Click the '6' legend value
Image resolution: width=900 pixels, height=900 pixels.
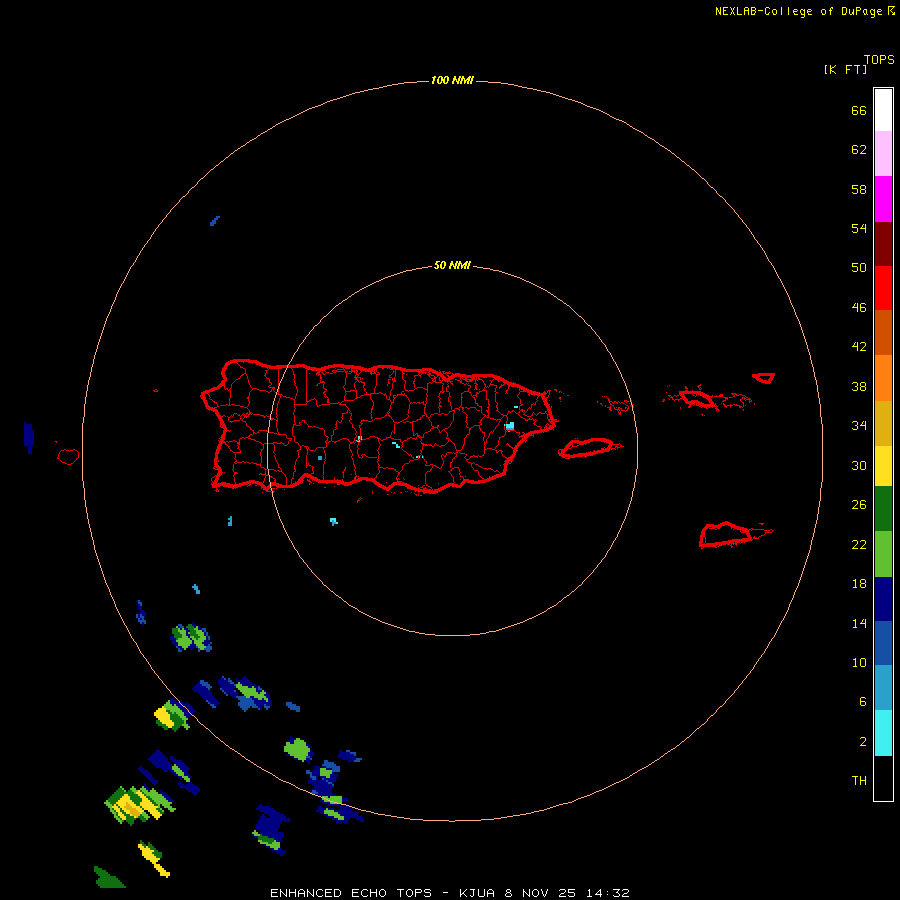point(863,702)
